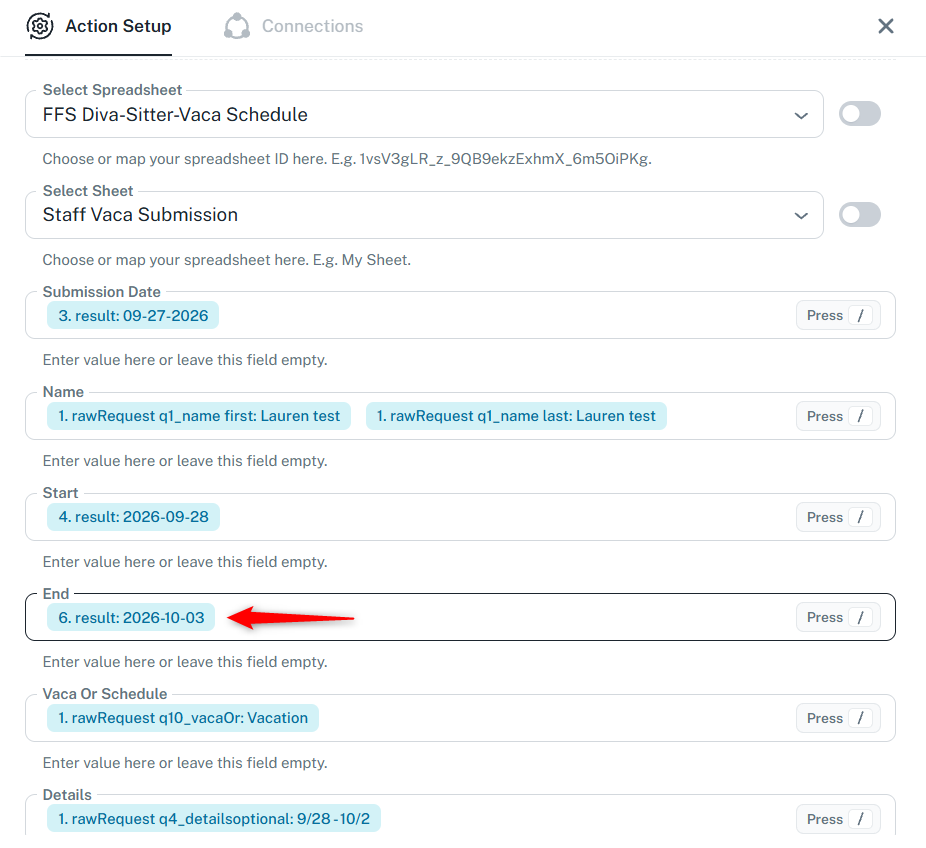The width and height of the screenshot is (926, 848).
Task: Click the Press / button for Vaca Or Schedule
Action: [x=838, y=718]
